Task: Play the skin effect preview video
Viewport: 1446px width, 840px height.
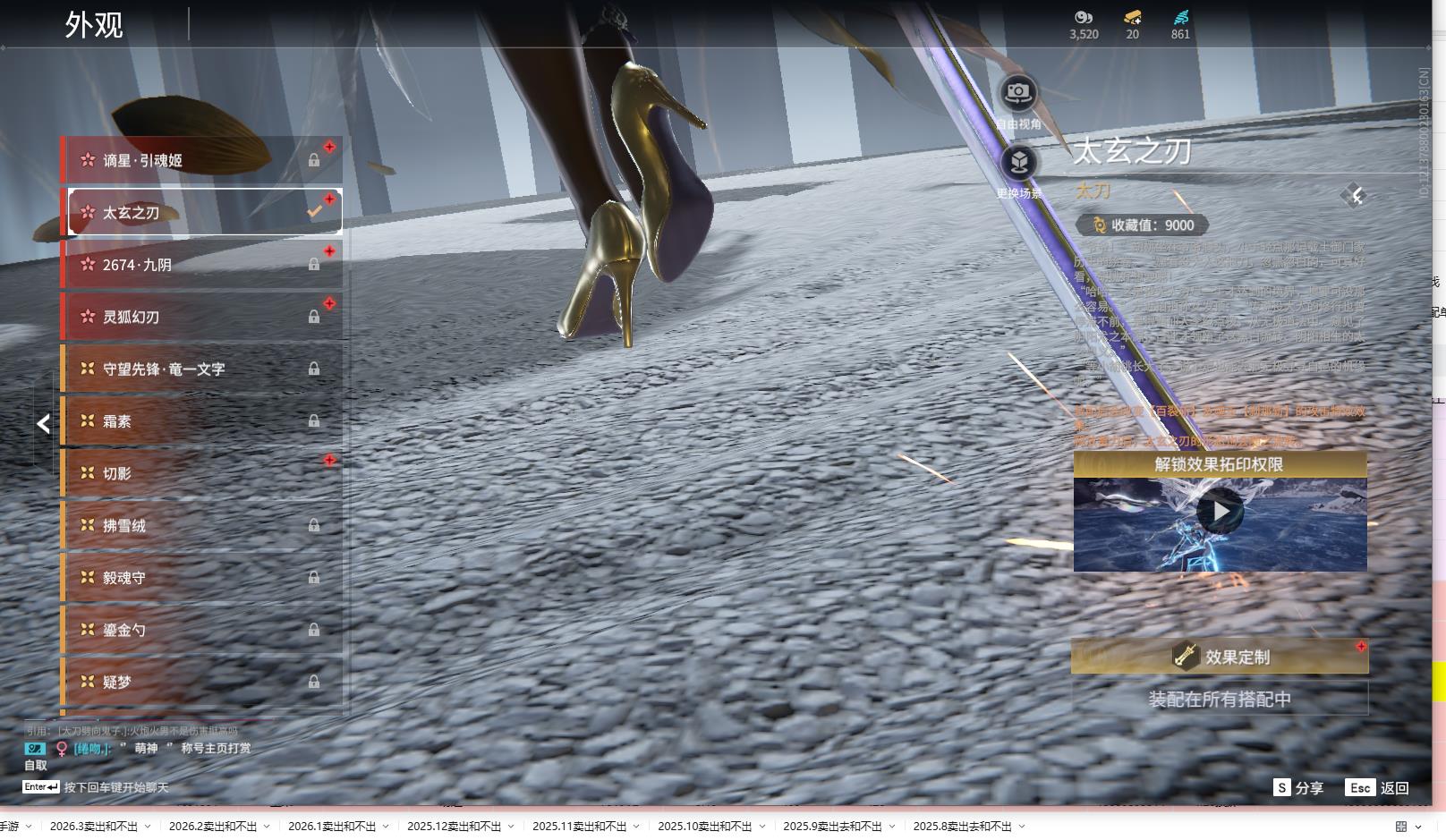Action: 1220,512
